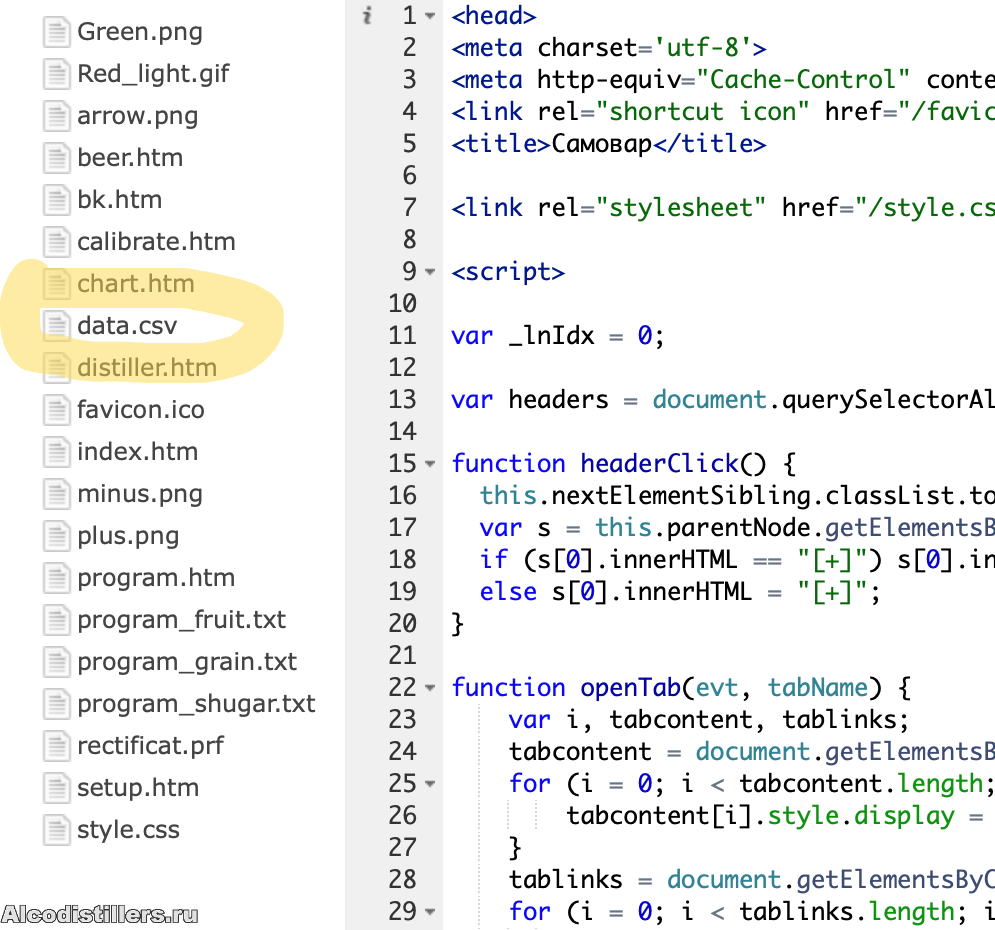The width and height of the screenshot is (995, 930).
Task: Open chart.htm from the file list
Action: (136, 284)
